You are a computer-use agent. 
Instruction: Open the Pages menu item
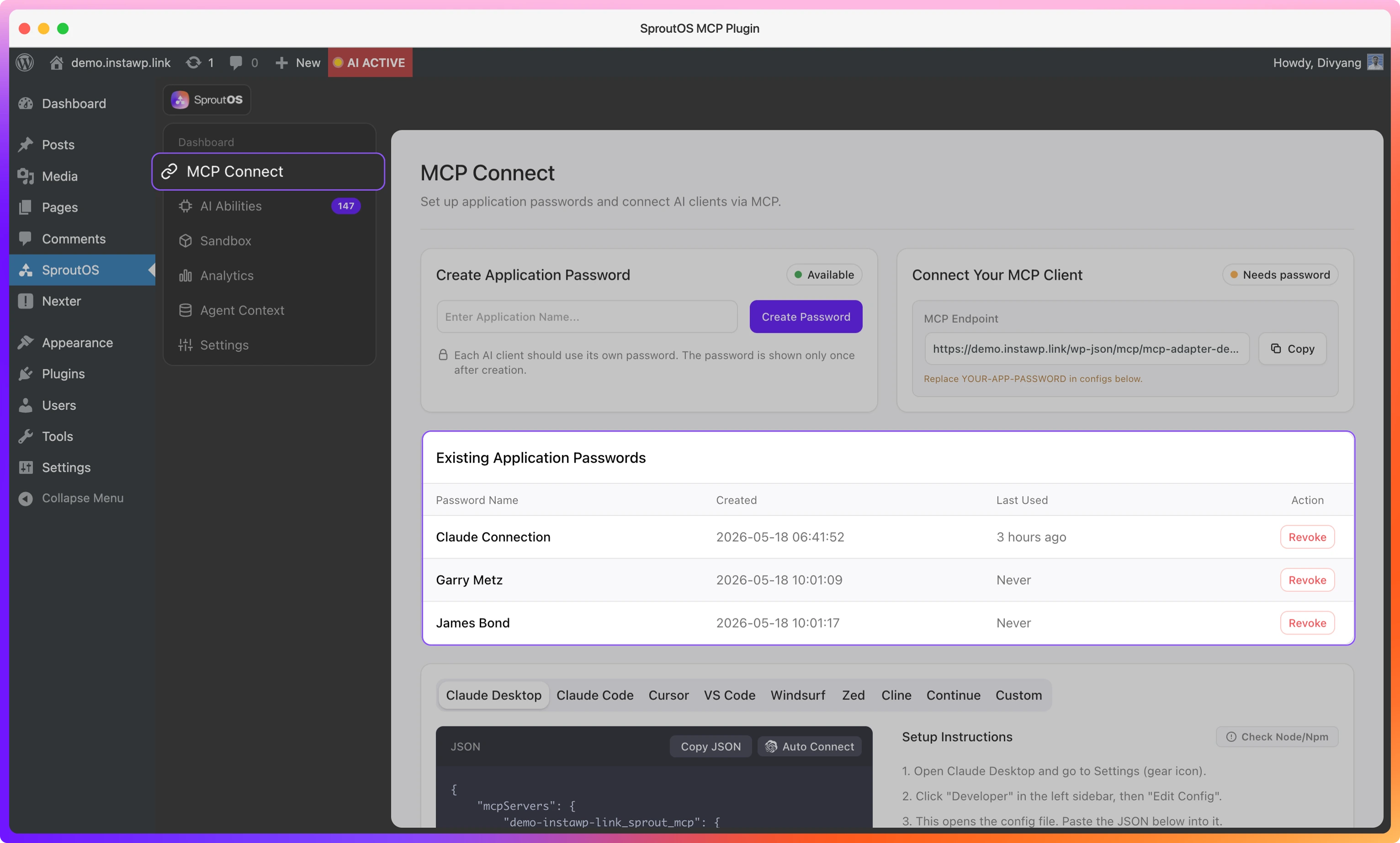[x=60, y=207]
